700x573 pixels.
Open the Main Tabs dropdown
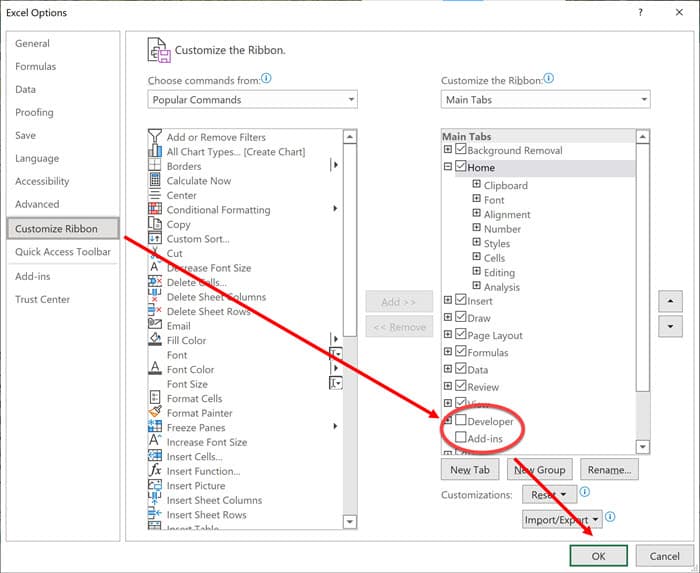coord(546,100)
